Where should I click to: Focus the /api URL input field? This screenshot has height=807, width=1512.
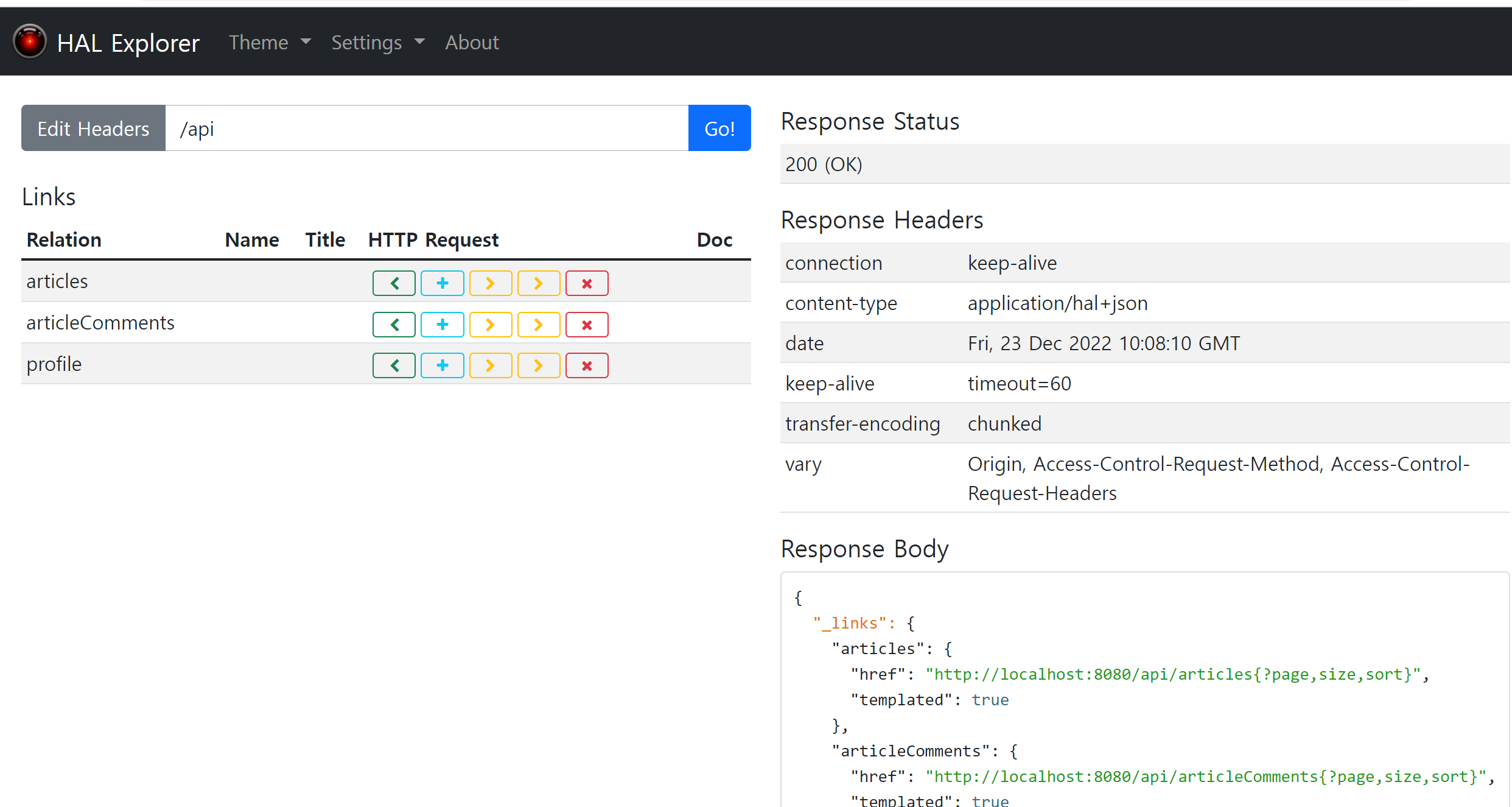[x=426, y=129]
